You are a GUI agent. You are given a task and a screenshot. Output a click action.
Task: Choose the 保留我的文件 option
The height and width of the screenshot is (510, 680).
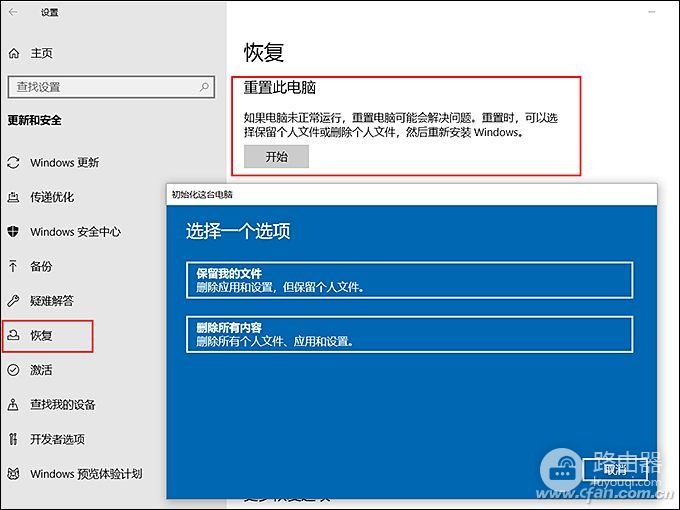[409, 280]
